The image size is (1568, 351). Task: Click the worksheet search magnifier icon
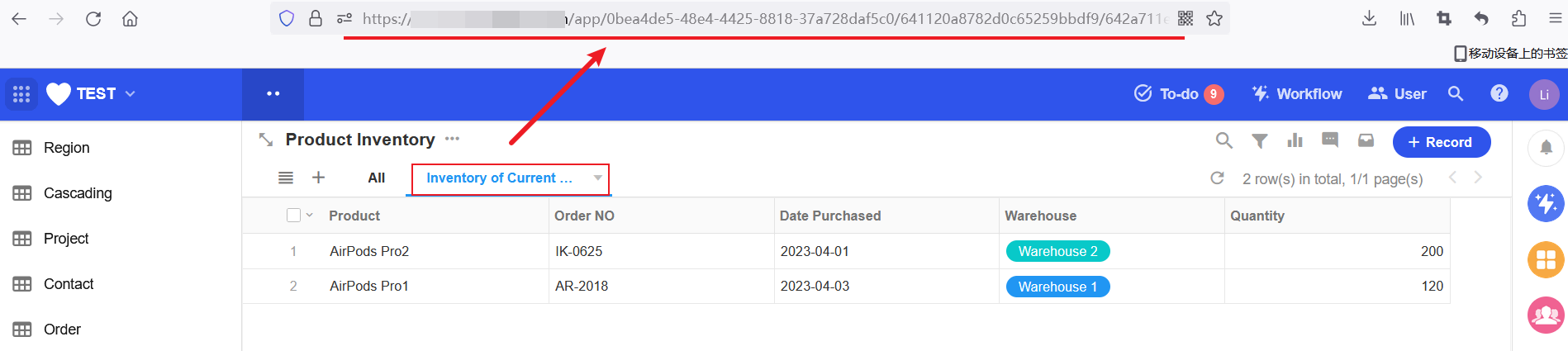coord(1224,141)
